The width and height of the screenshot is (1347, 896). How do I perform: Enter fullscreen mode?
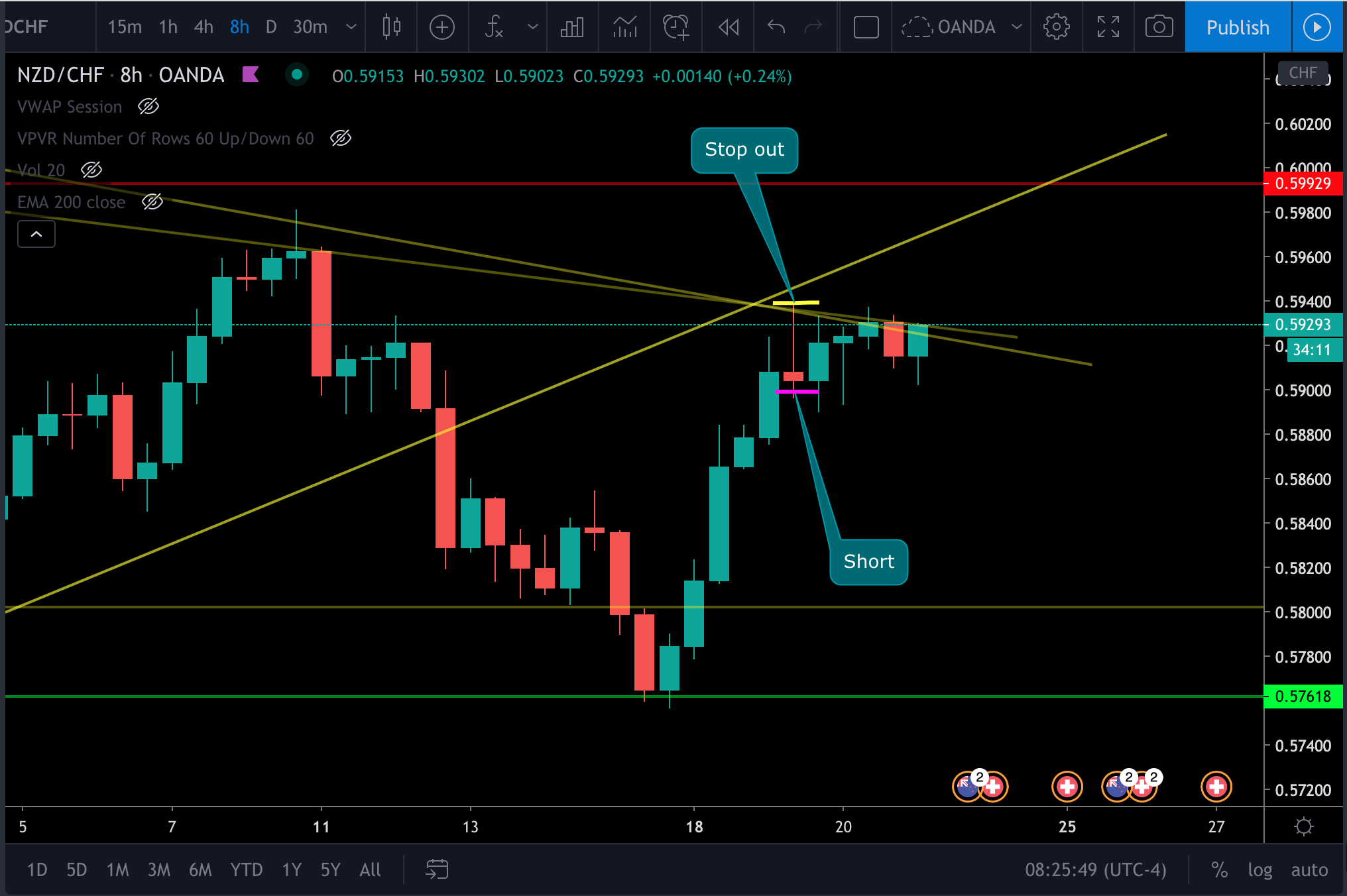[1108, 27]
